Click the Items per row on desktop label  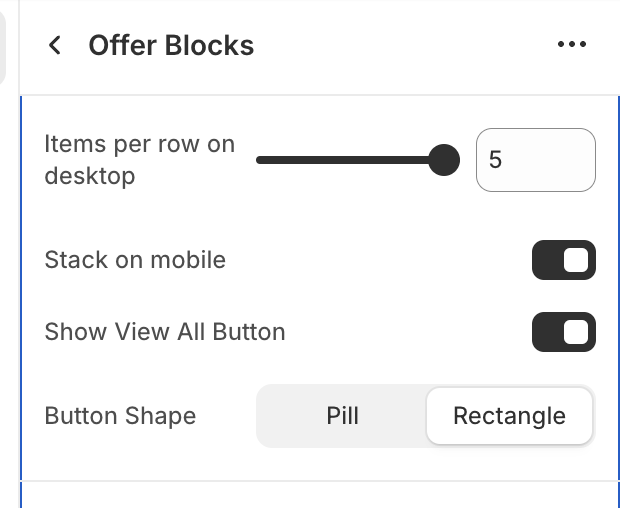pyautogui.click(x=139, y=160)
